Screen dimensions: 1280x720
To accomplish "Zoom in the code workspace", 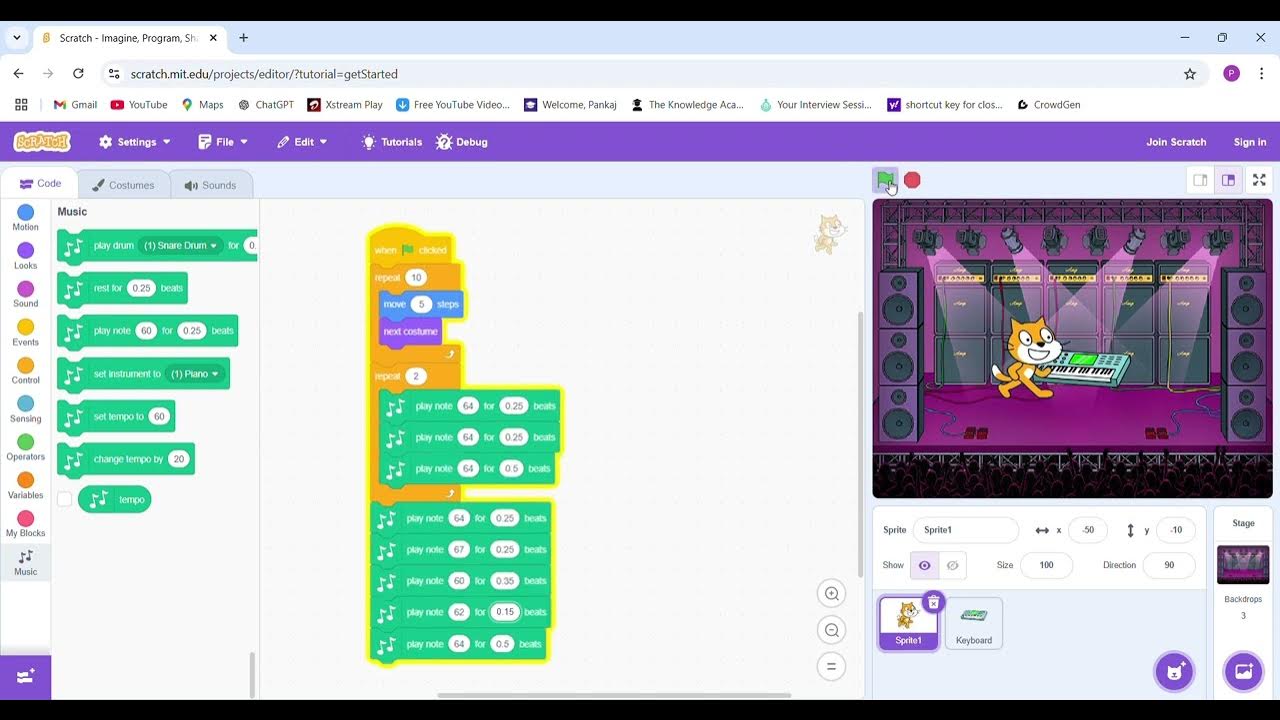I will point(831,593).
